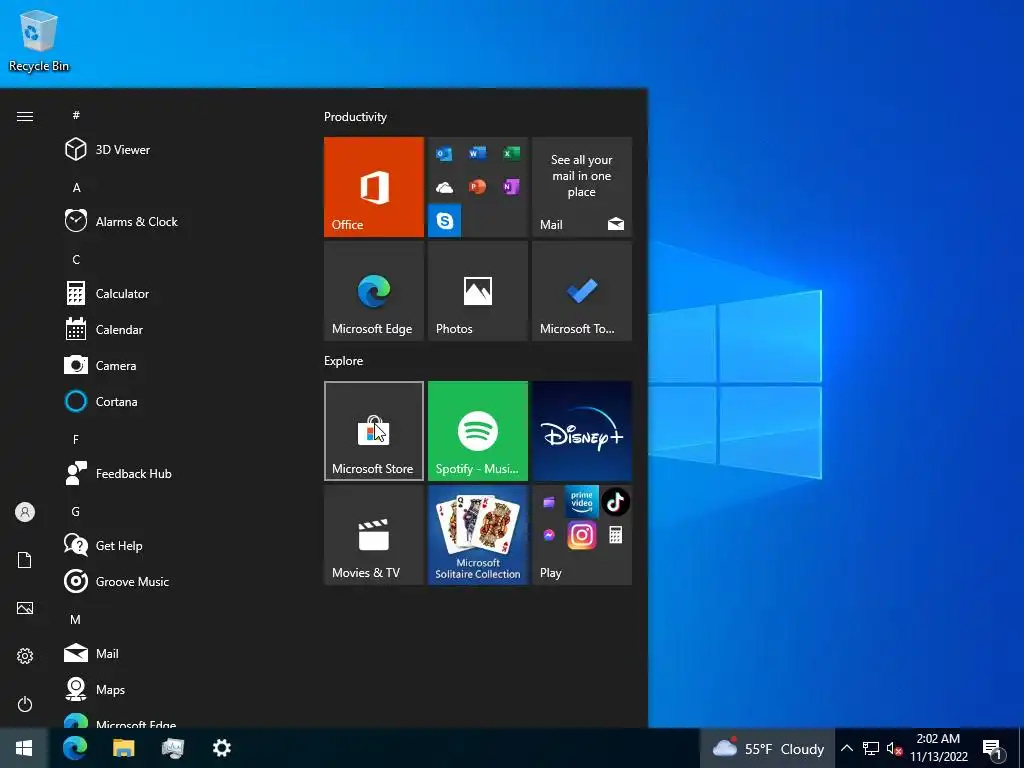Image resolution: width=1024 pixels, height=768 pixels.
Task: Open the user account button
Action: coord(25,512)
